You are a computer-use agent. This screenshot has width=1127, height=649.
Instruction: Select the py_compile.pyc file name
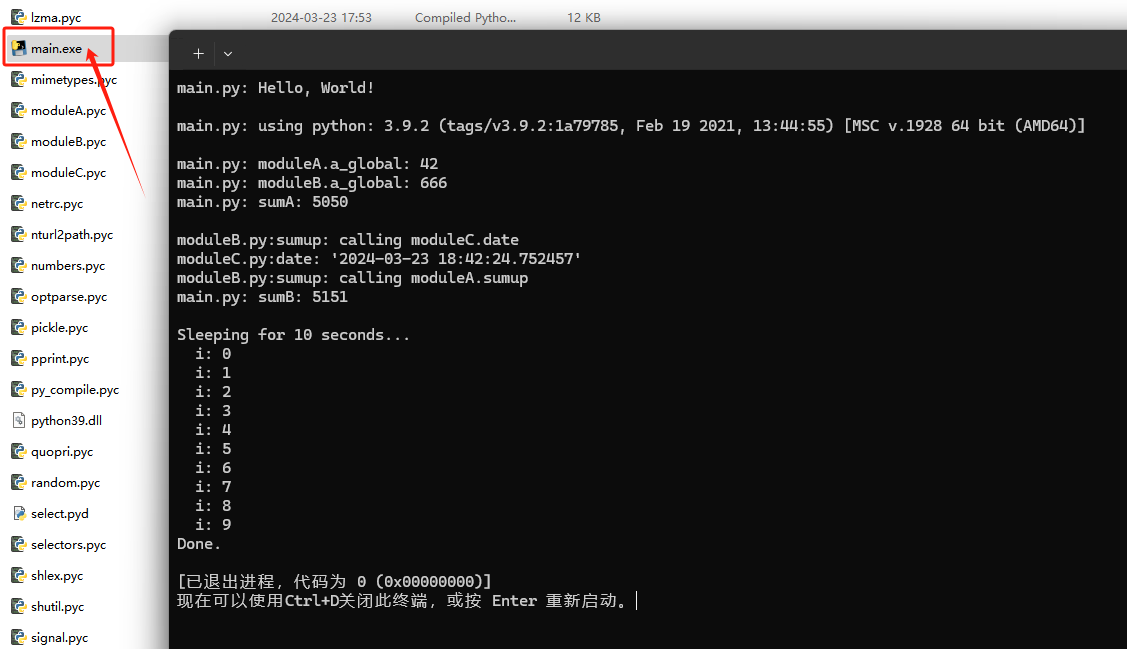point(75,390)
